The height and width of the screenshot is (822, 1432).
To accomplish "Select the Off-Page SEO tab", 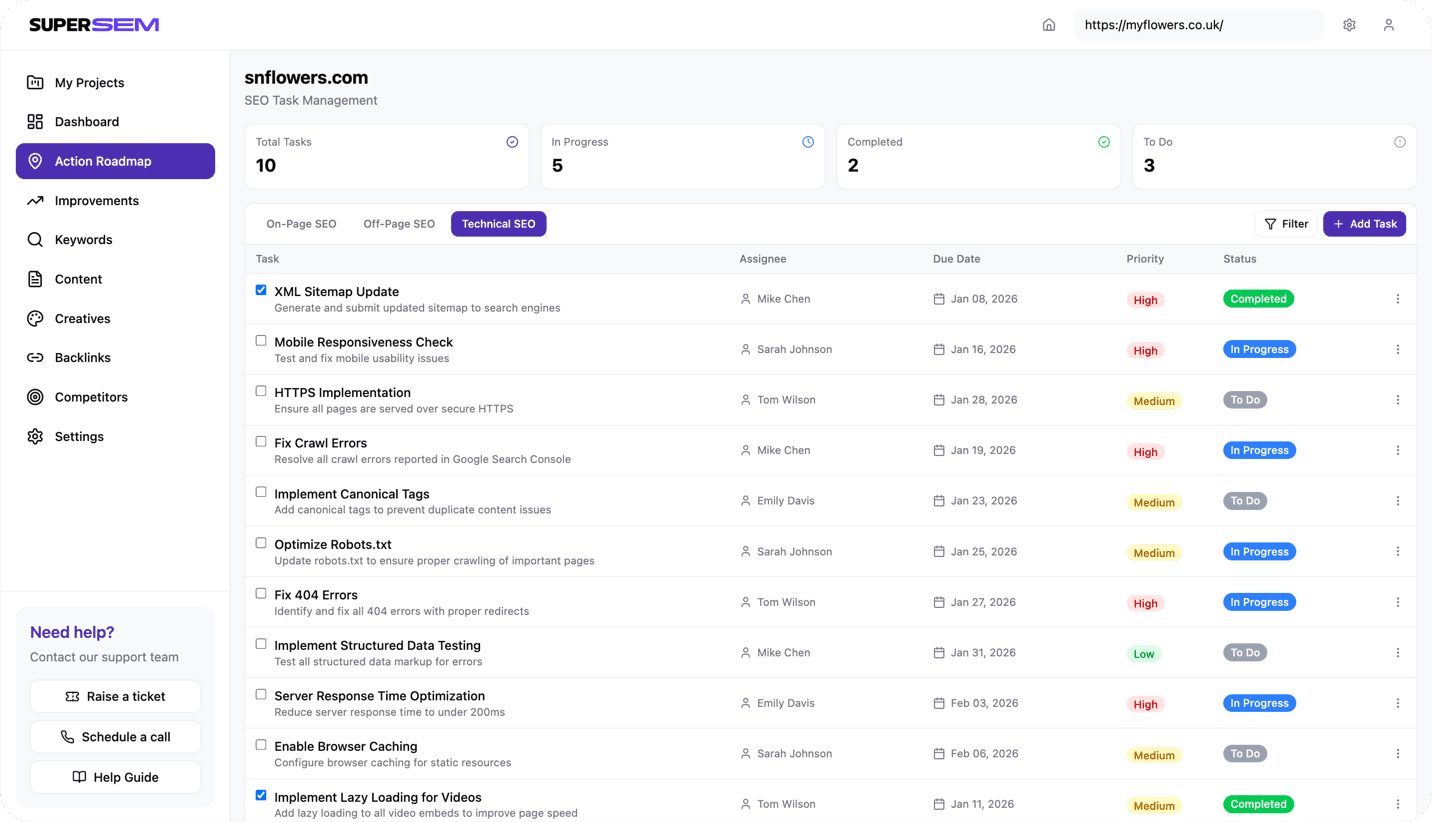I will coord(398,223).
